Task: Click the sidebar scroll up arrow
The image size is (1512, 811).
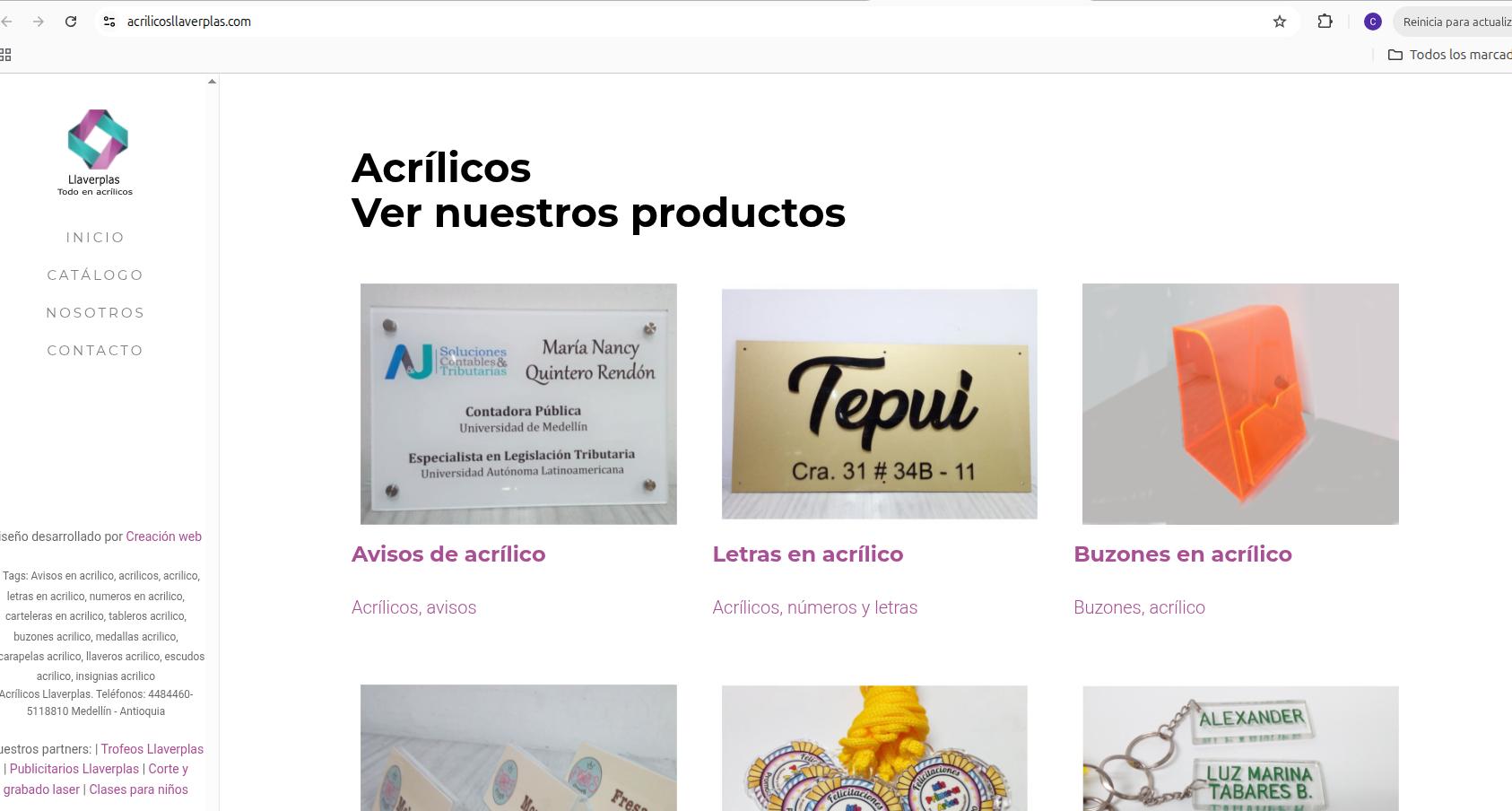Action: 212,82
